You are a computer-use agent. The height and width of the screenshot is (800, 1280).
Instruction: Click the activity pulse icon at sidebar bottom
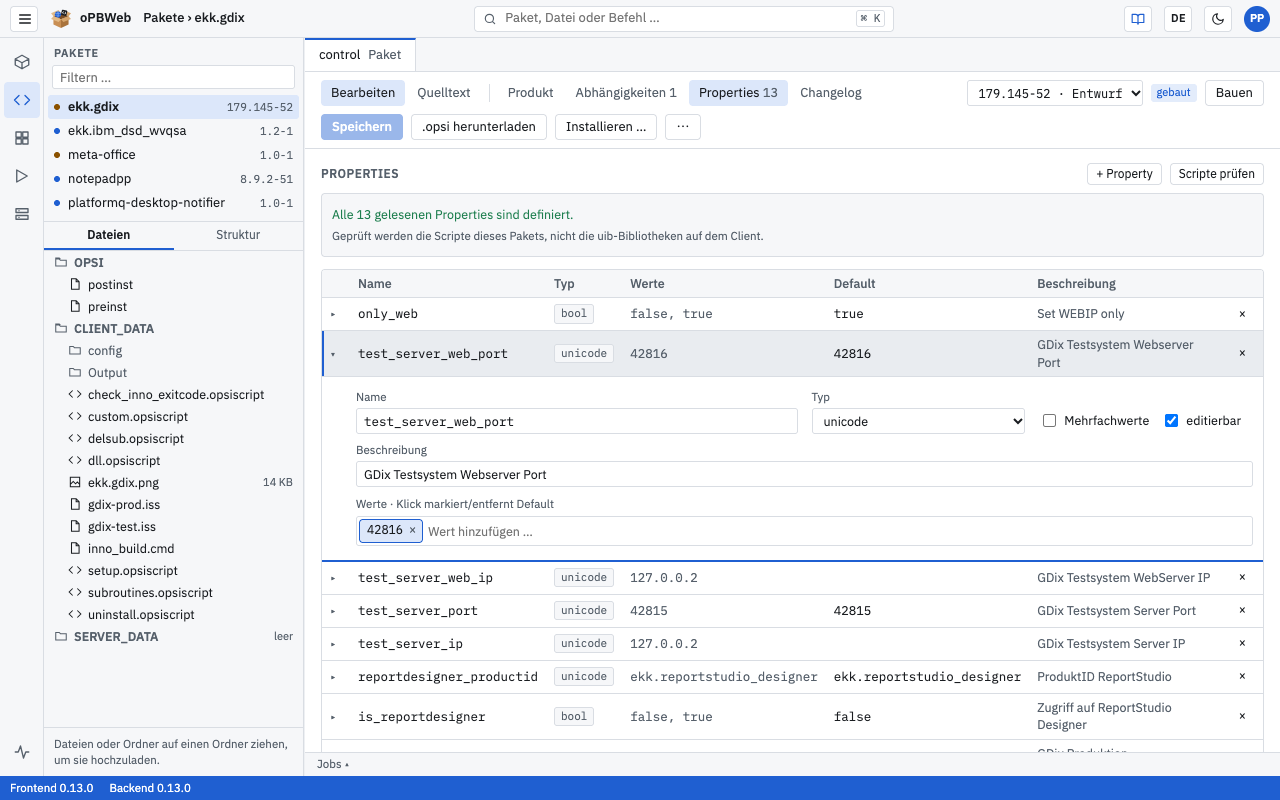[x=22, y=752]
